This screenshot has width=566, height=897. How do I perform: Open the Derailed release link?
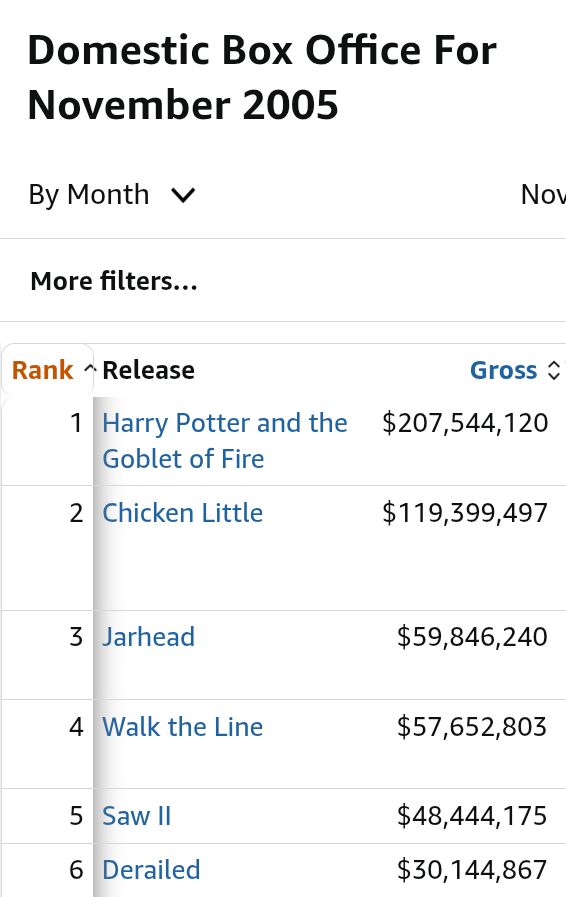(x=152, y=870)
